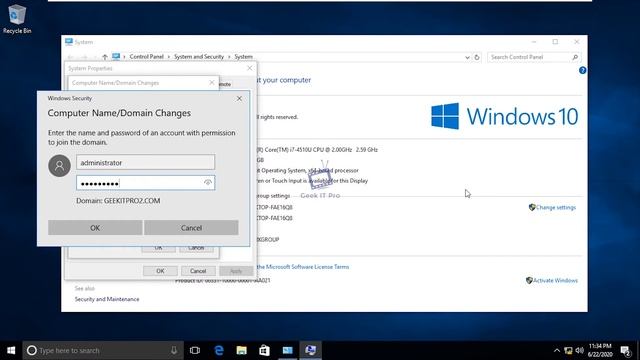640x360 pixels.
Task: Close the Computer Name/Domain Changes window
Action: pos(211,82)
